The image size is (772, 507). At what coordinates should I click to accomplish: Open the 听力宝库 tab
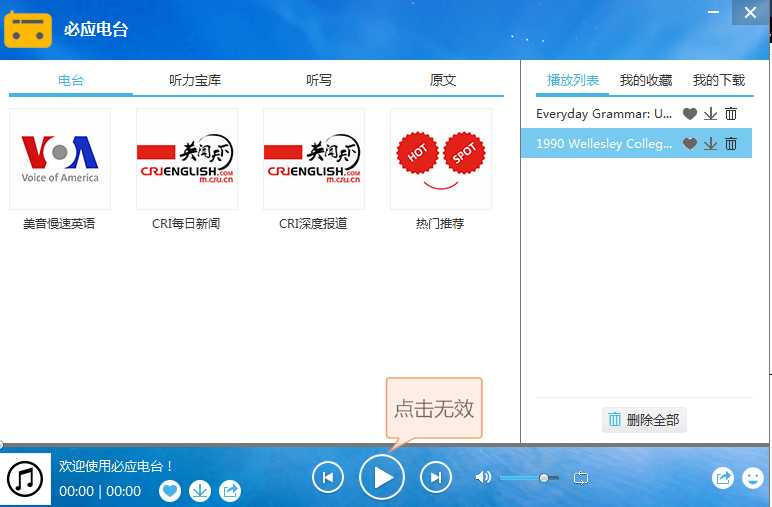[x=195, y=80]
